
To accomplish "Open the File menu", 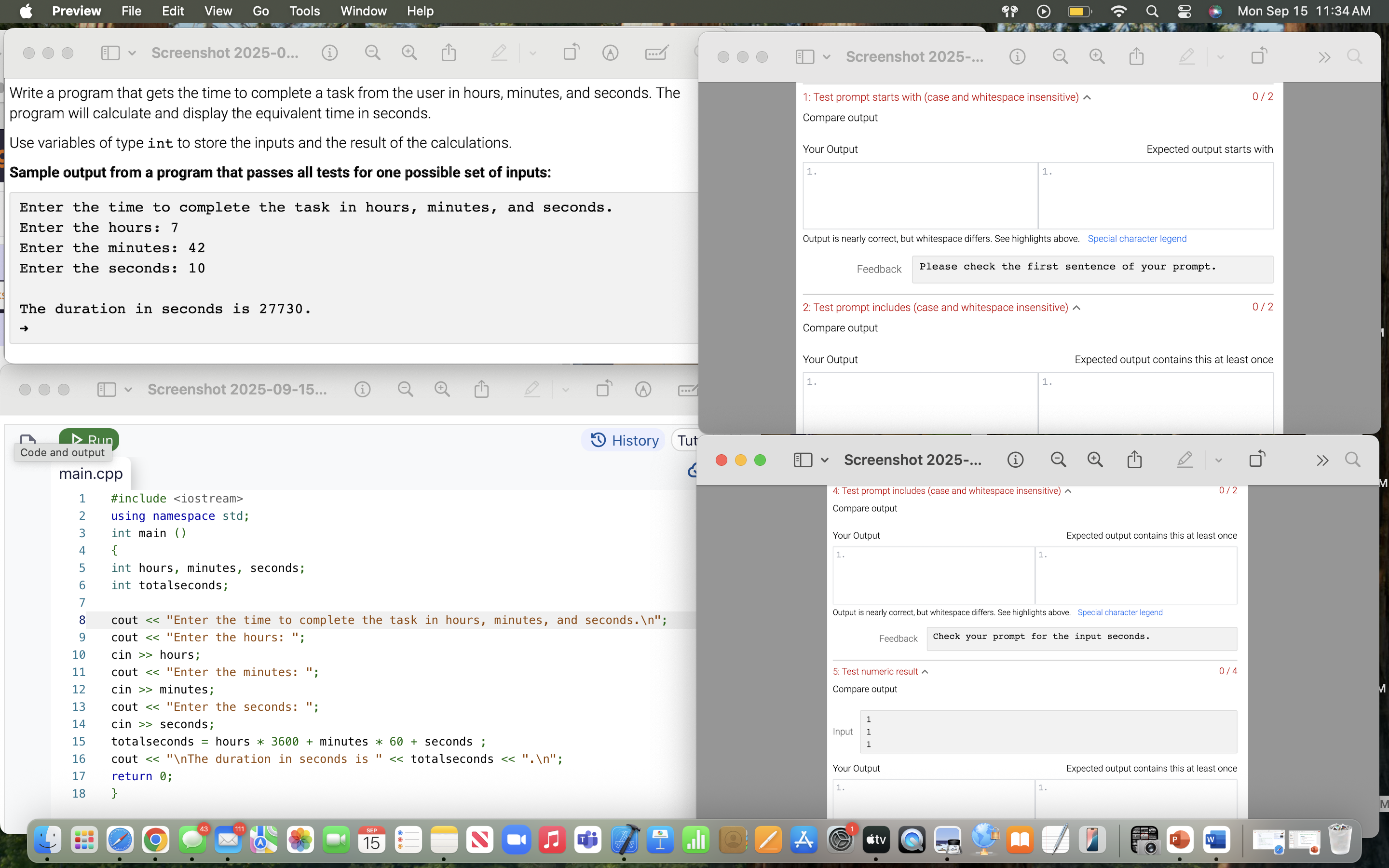I will pyautogui.click(x=131, y=11).
